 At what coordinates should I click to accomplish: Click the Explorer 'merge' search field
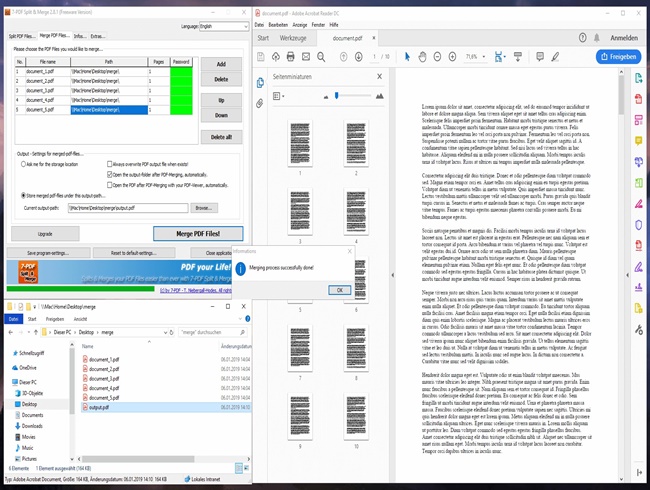[x=213, y=332]
